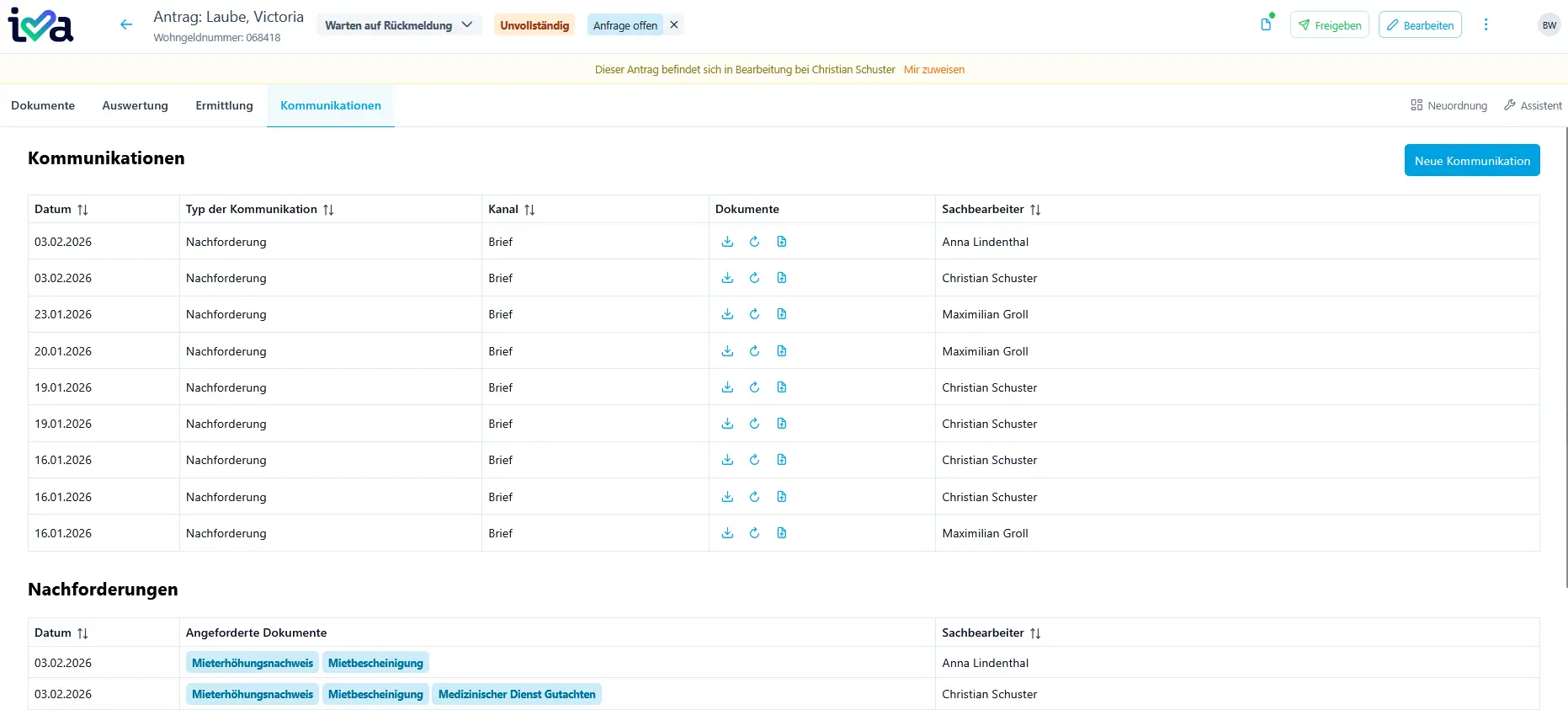This screenshot has height=710, width=1568.
Task: Click the clipboard notification icon in header
Action: [x=1266, y=24]
